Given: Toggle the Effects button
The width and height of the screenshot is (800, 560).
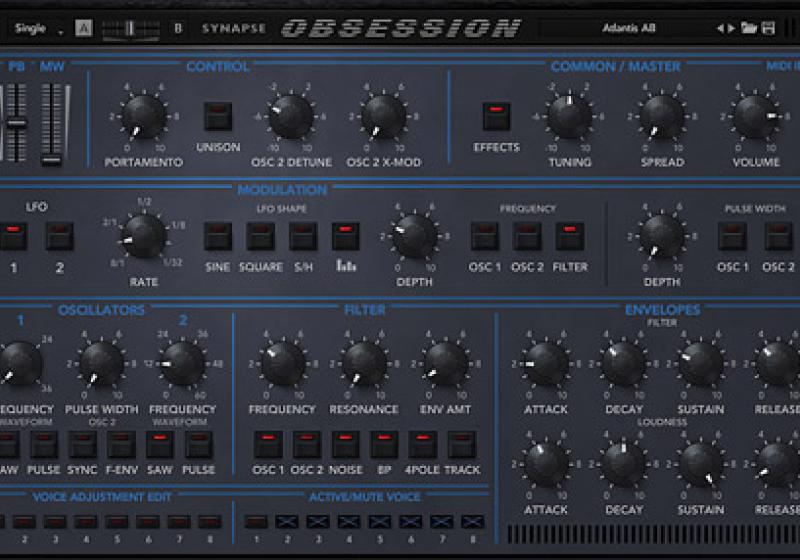Looking at the screenshot, I should click(x=496, y=116).
